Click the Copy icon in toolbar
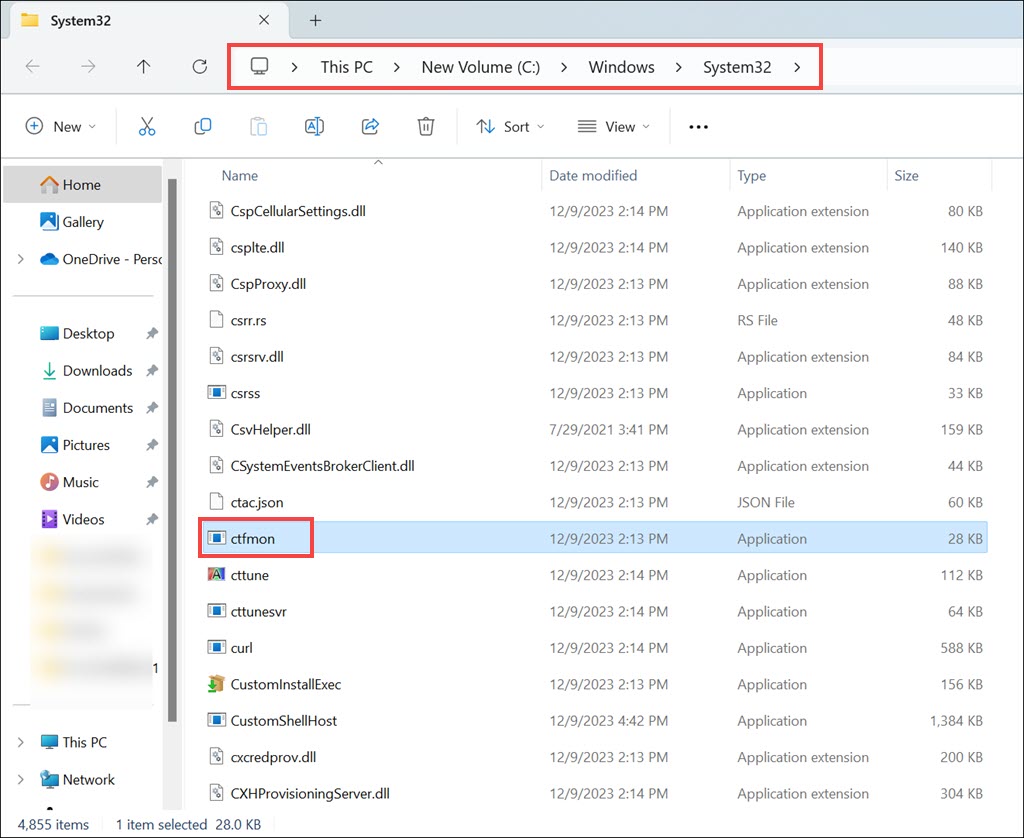1024x838 pixels. click(203, 126)
